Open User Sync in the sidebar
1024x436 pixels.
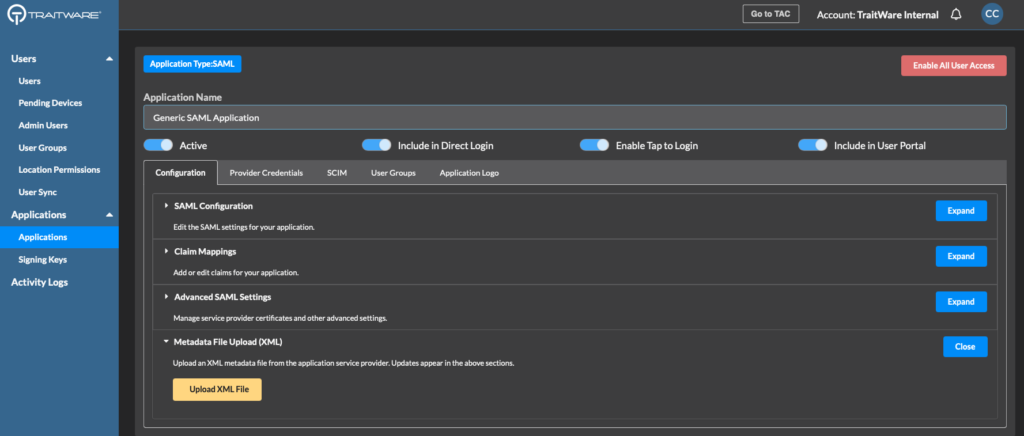pyautogui.click(x=37, y=193)
